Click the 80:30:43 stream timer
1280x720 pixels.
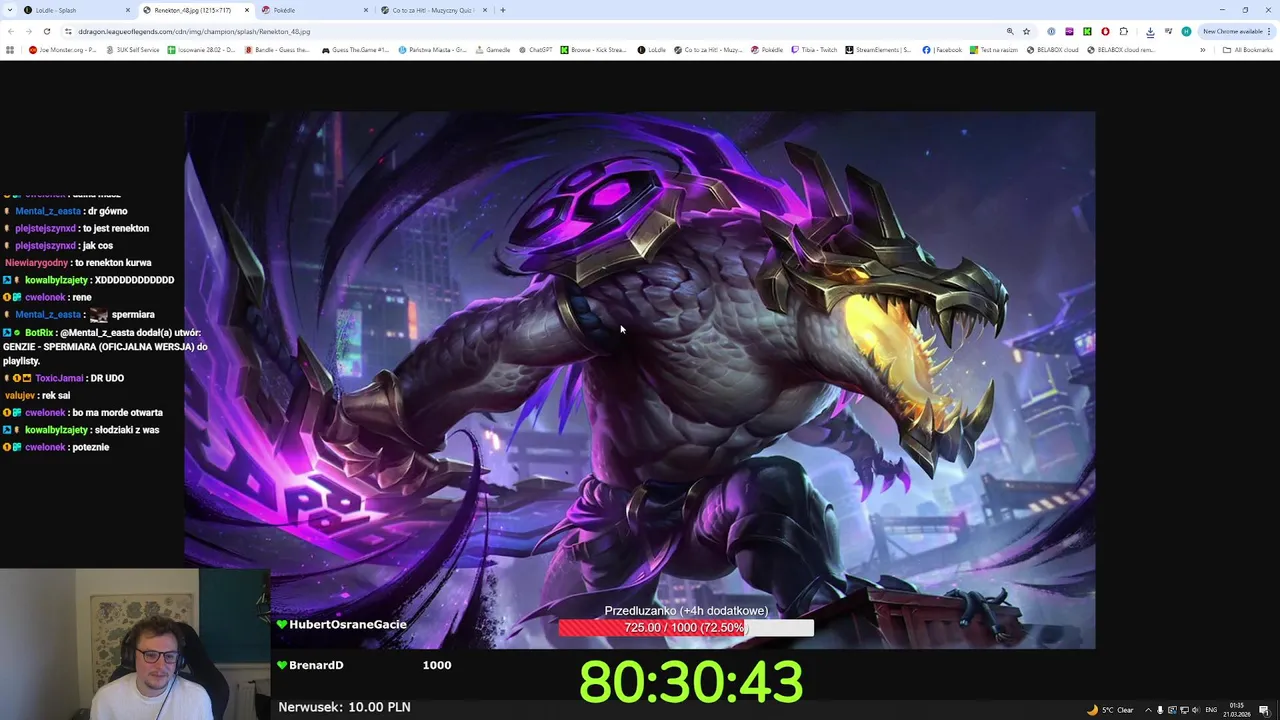pyautogui.click(x=691, y=682)
